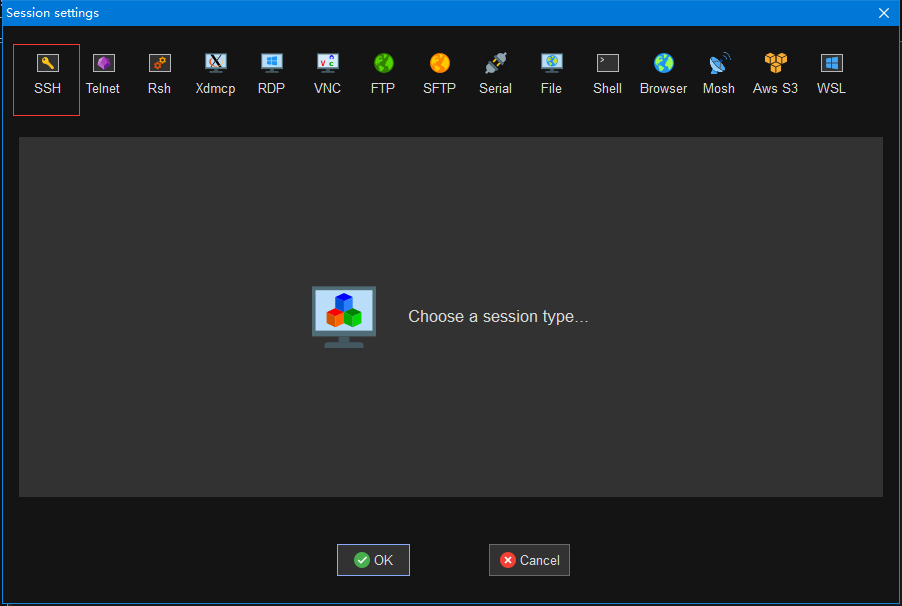902x606 pixels.
Task: Choose the File session type
Action: (x=551, y=74)
